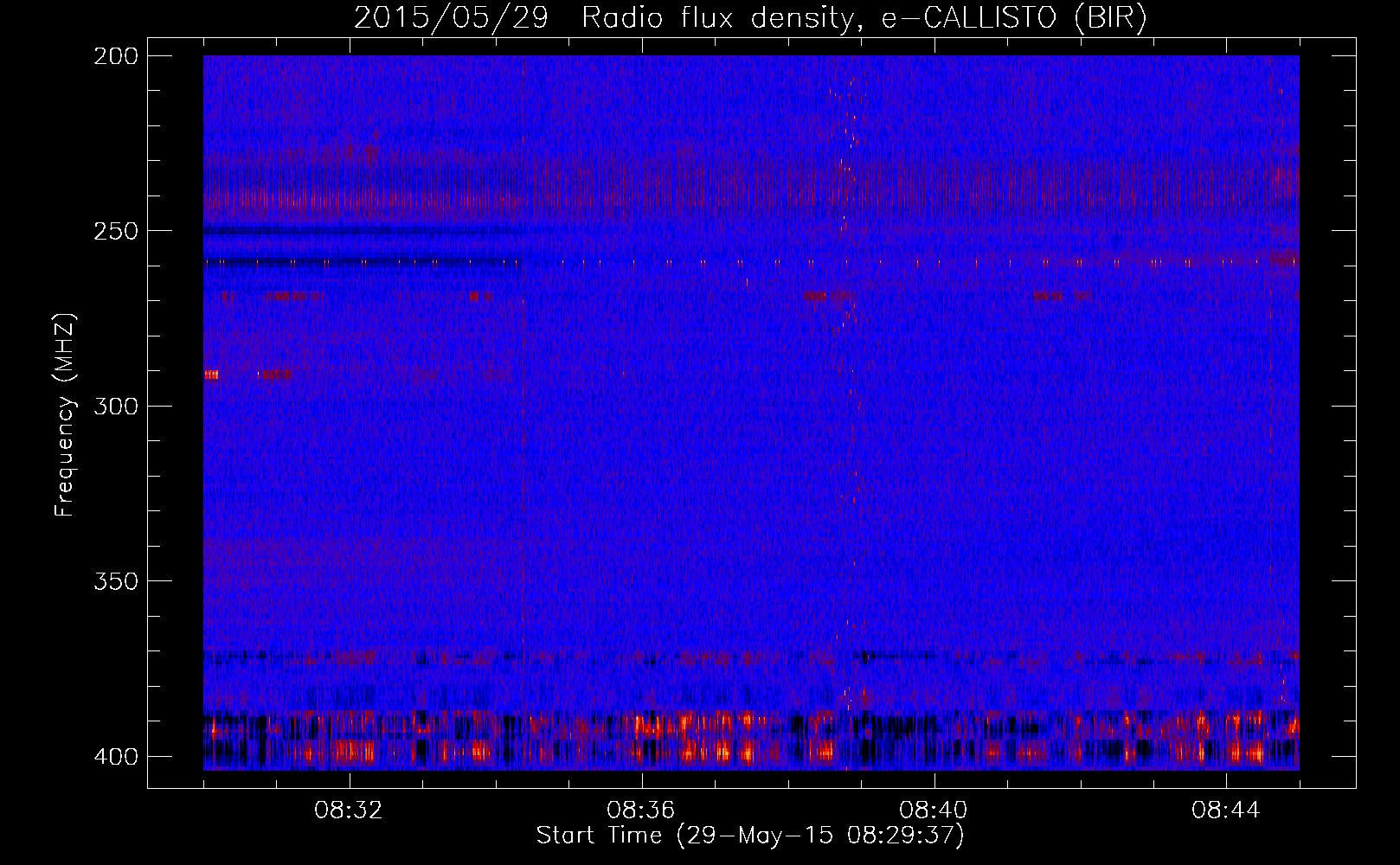Click the 08:44 time tick label
The height and width of the screenshot is (865, 1400).
[x=1226, y=811]
